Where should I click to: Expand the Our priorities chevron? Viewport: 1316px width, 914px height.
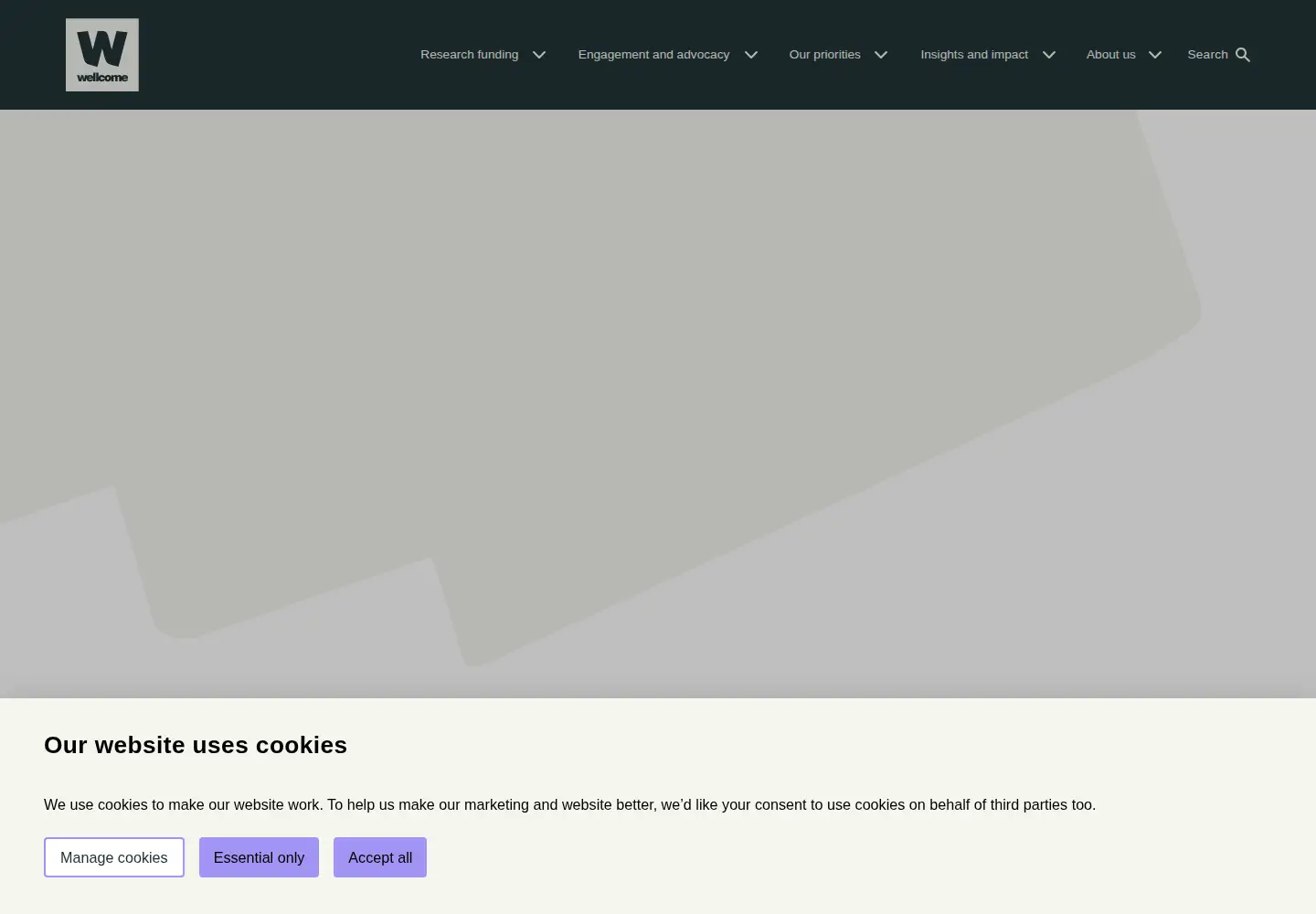pos(881,55)
